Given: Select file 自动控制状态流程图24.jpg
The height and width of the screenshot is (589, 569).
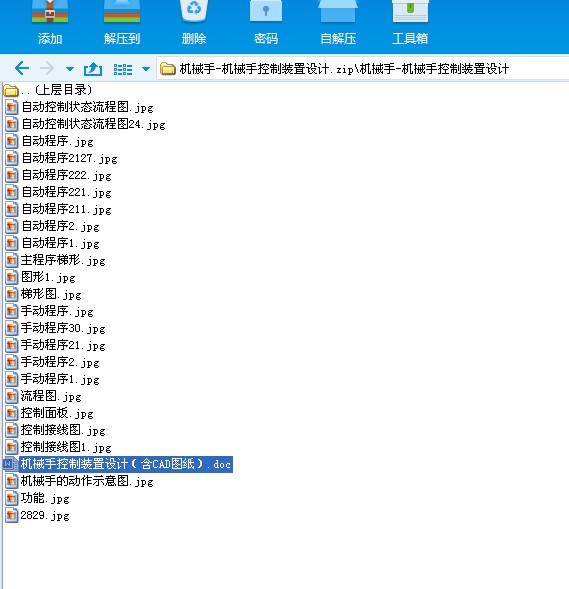Looking at the screenshot, I should tap(86, 124).
